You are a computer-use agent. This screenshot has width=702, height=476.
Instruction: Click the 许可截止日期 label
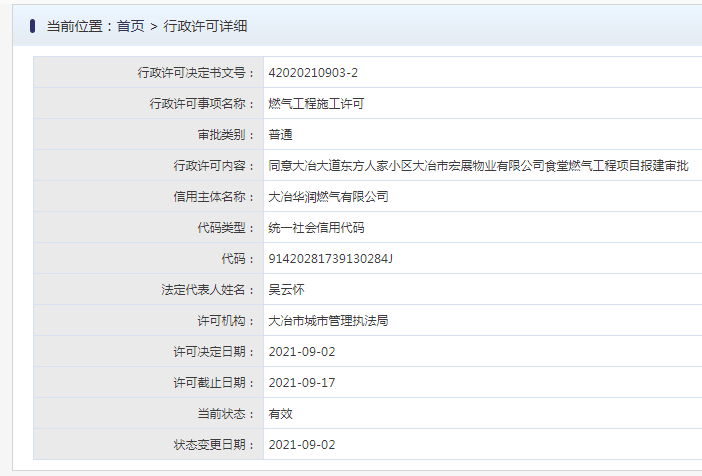click(214, 383)
